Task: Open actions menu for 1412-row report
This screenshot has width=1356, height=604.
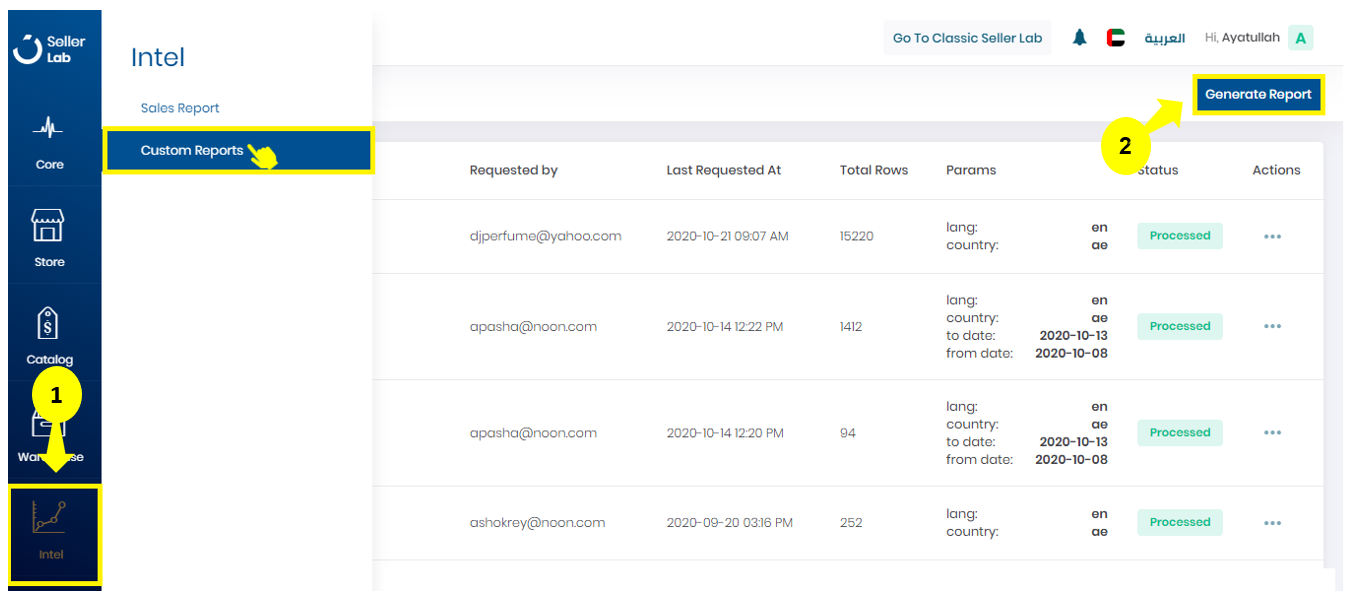Action: coord(1272,327)
